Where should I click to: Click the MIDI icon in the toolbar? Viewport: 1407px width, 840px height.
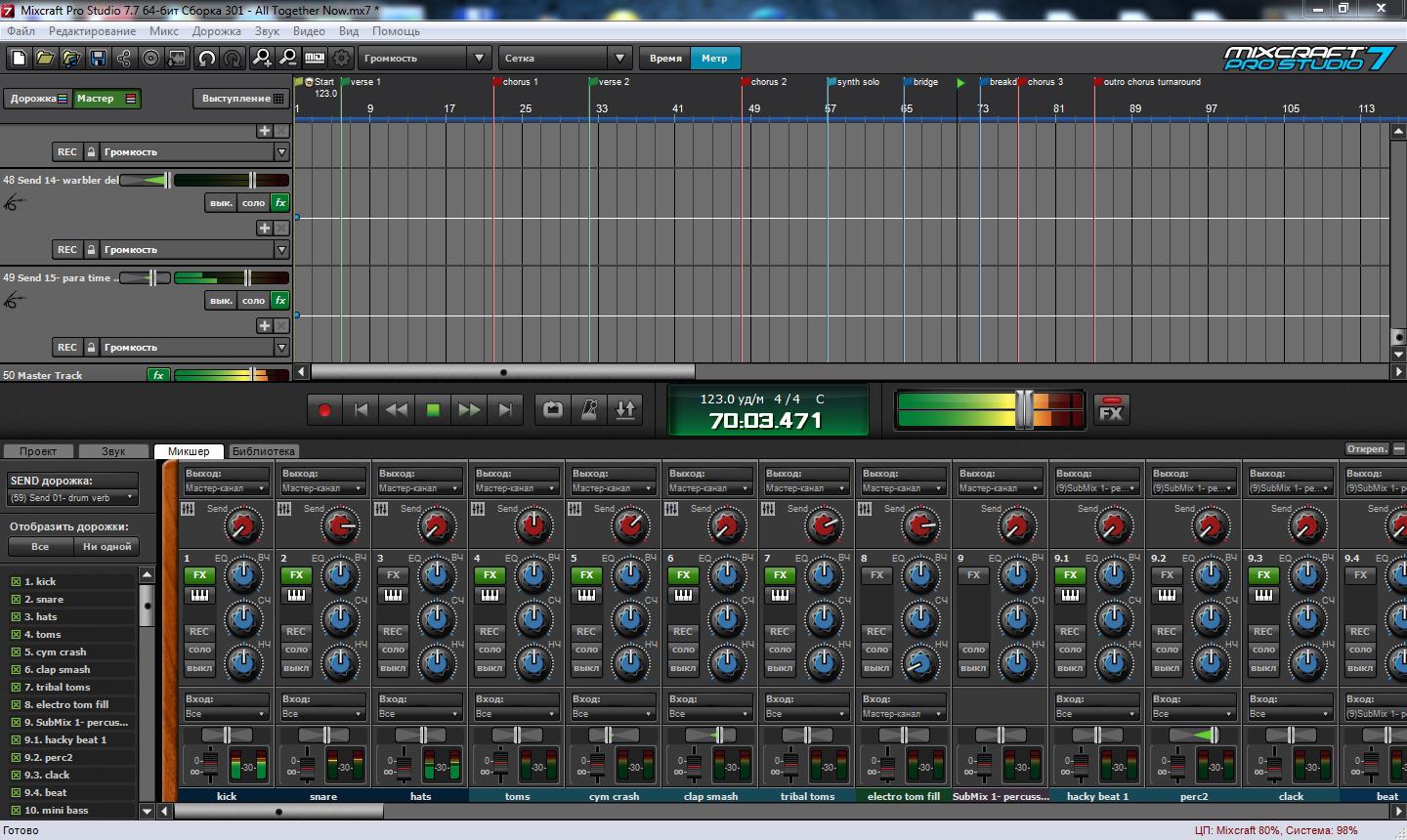(315, 59)
